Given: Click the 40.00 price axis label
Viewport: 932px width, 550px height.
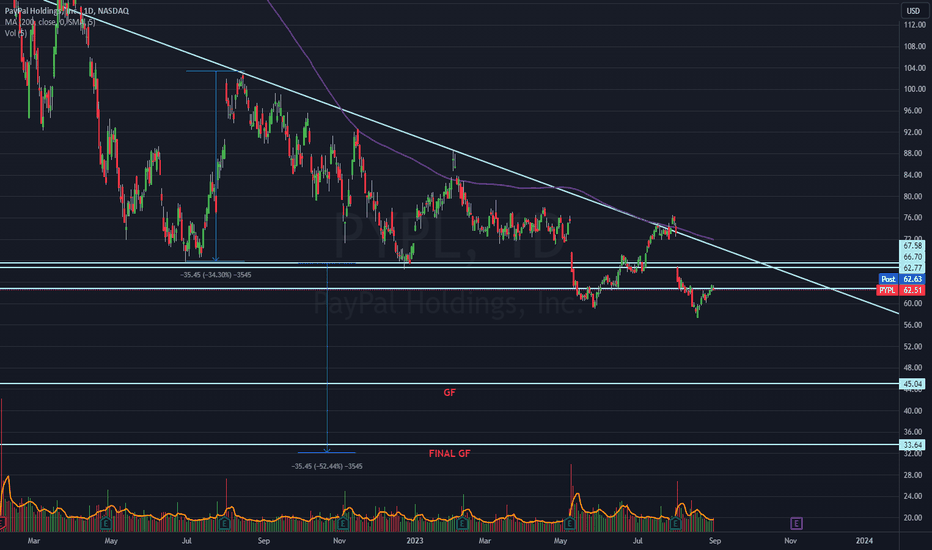Looking at the screenshot, I should coord(912,410).
